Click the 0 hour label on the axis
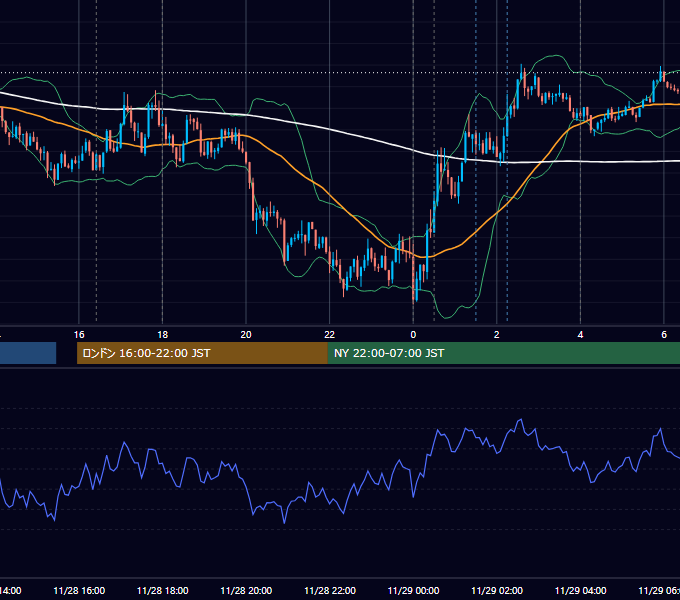Screen dimensions: 680x600 click(x=413, y=335)
